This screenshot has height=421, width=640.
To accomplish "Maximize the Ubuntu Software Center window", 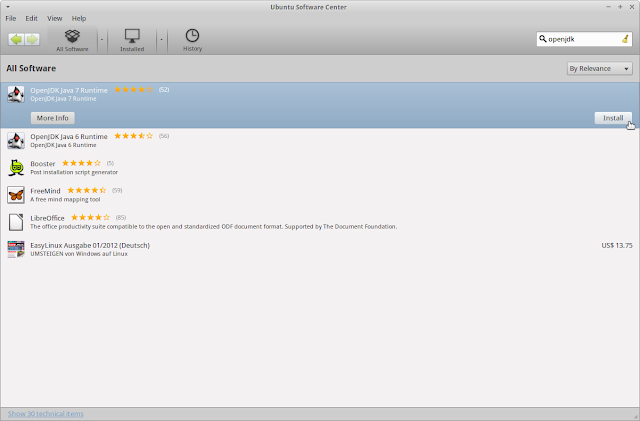I will 620,7.
